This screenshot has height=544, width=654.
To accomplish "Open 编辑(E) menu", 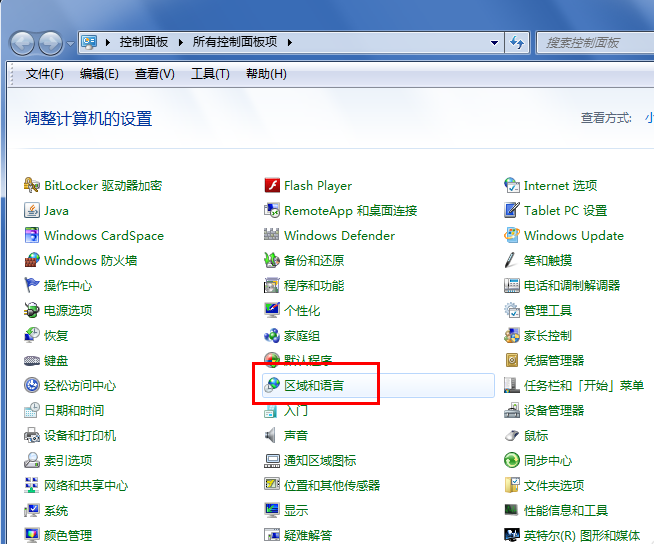I will point(99,74).
